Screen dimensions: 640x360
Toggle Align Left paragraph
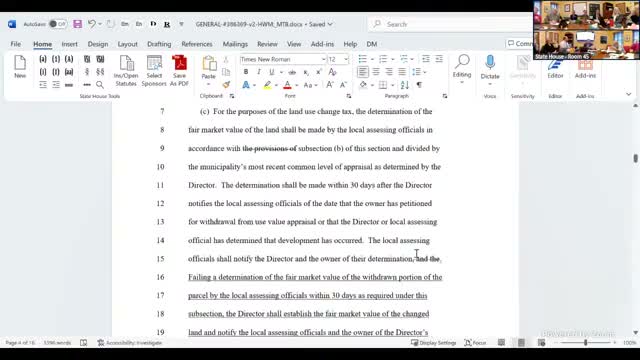[362, 72]
